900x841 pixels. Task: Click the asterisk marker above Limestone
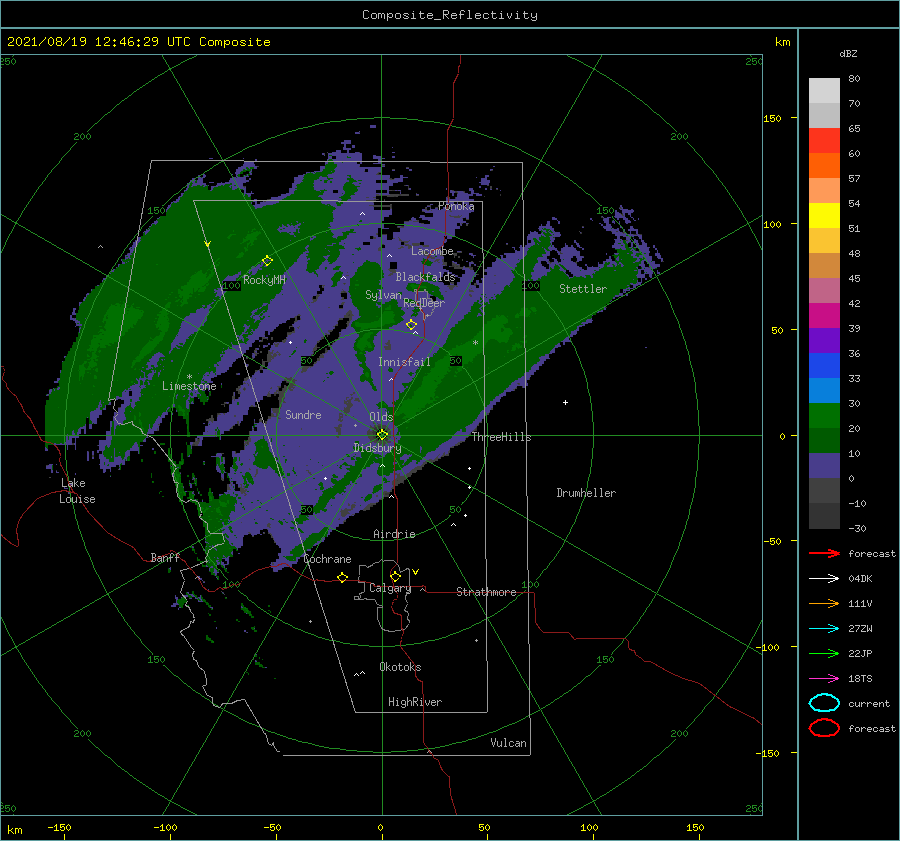(189, 377)
